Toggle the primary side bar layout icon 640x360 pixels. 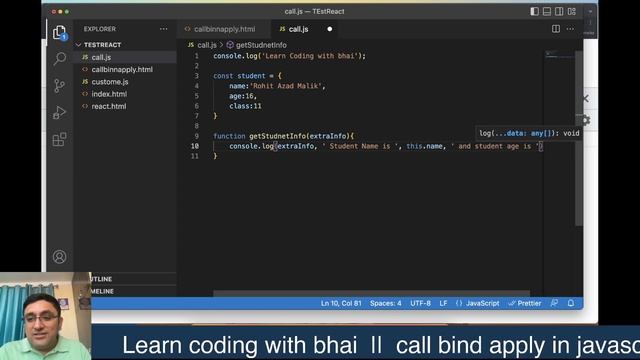(x=534, y=11)
